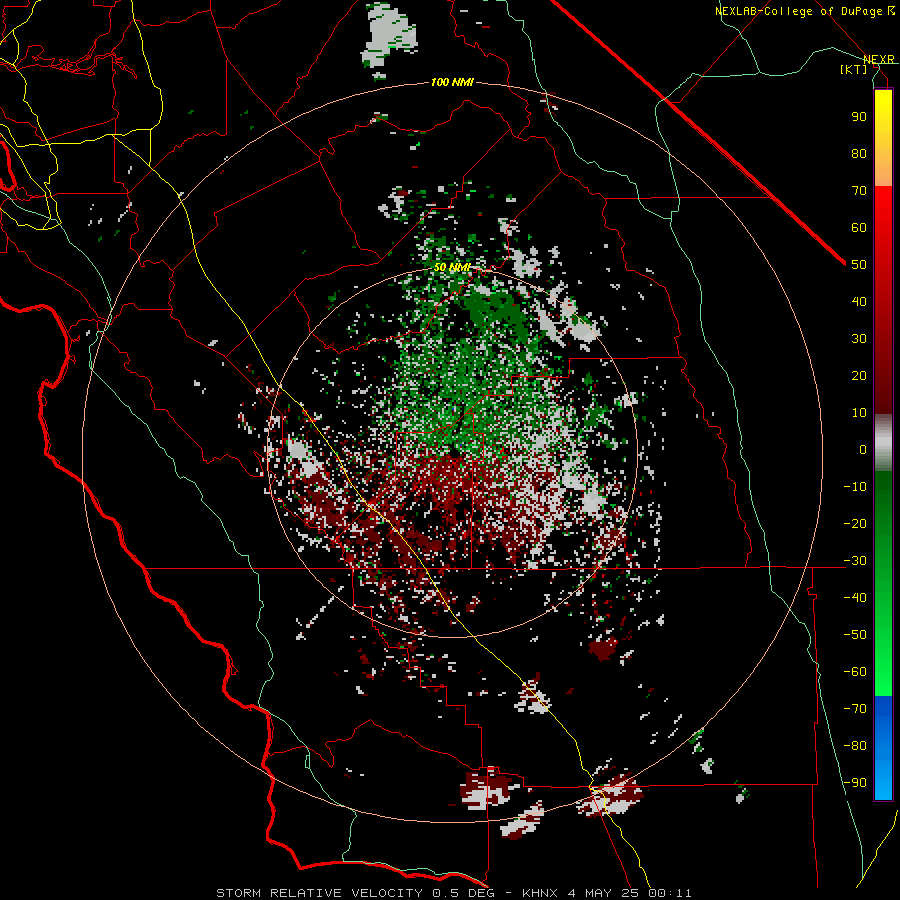Pick the "-40" label on the velocity scale
This screenshot has width=900, height=900.
point(855,598)
